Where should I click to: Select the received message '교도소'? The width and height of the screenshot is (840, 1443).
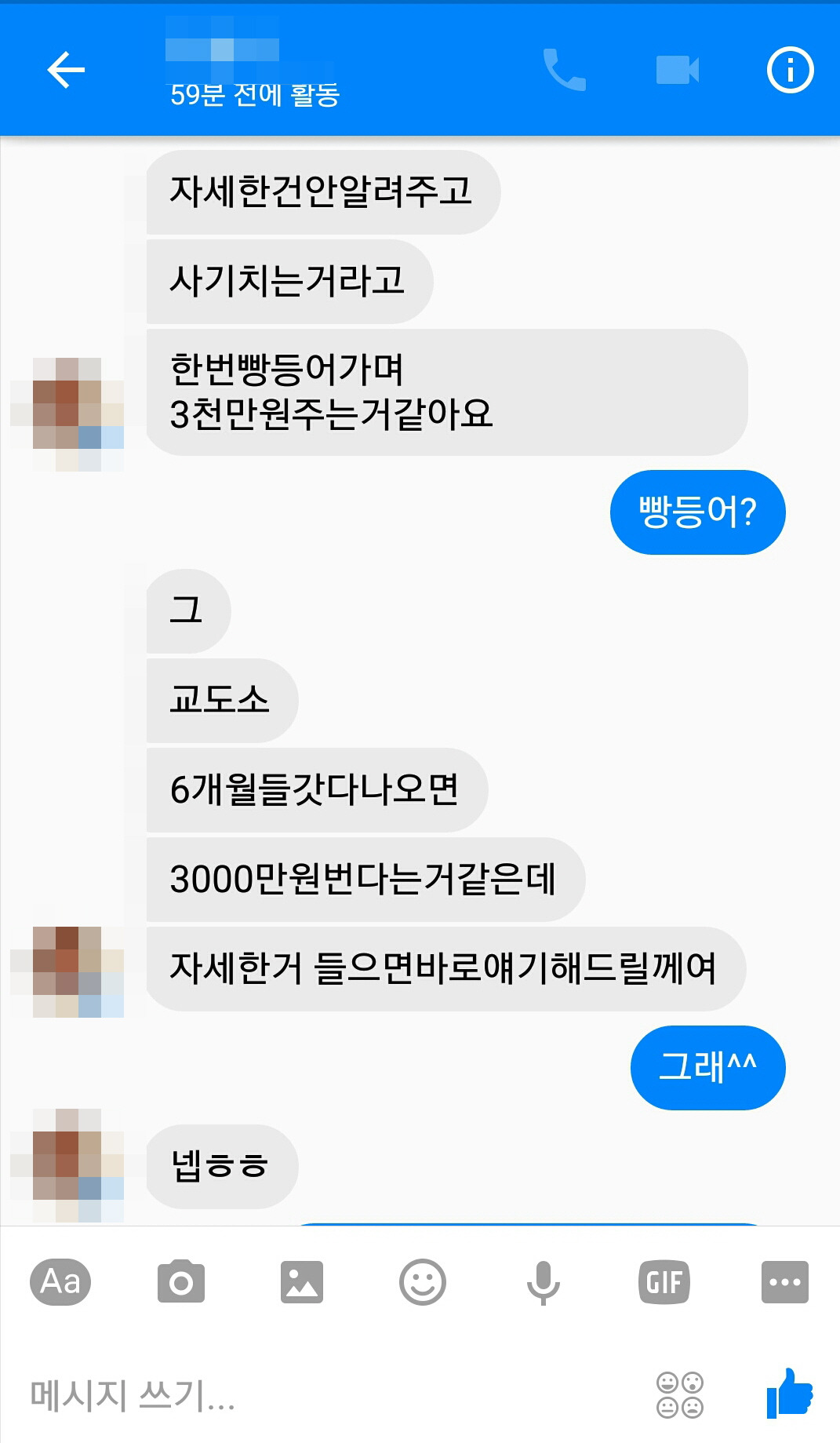pos(222,701)
